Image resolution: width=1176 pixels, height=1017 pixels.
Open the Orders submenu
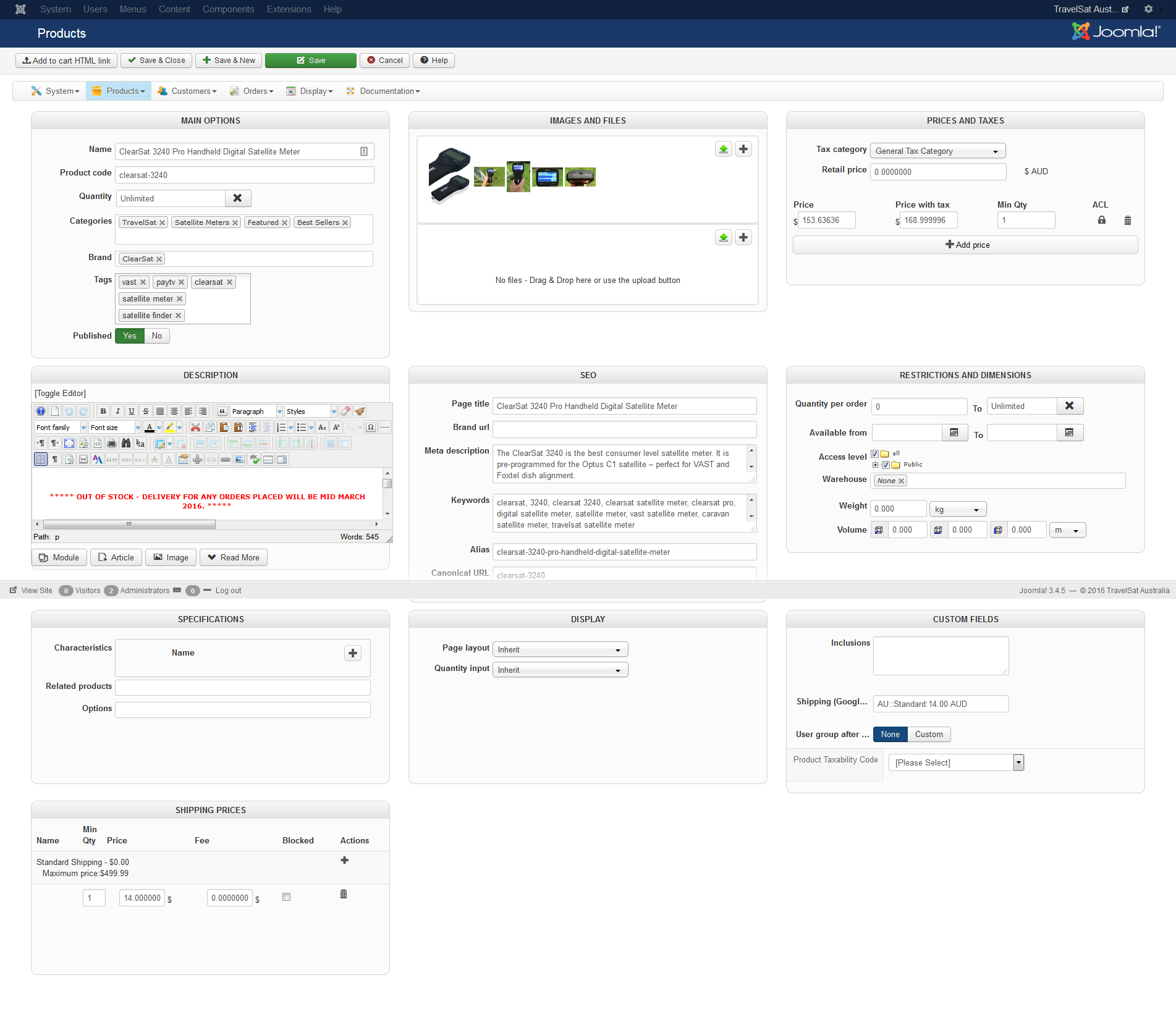[x=252, y=91]
